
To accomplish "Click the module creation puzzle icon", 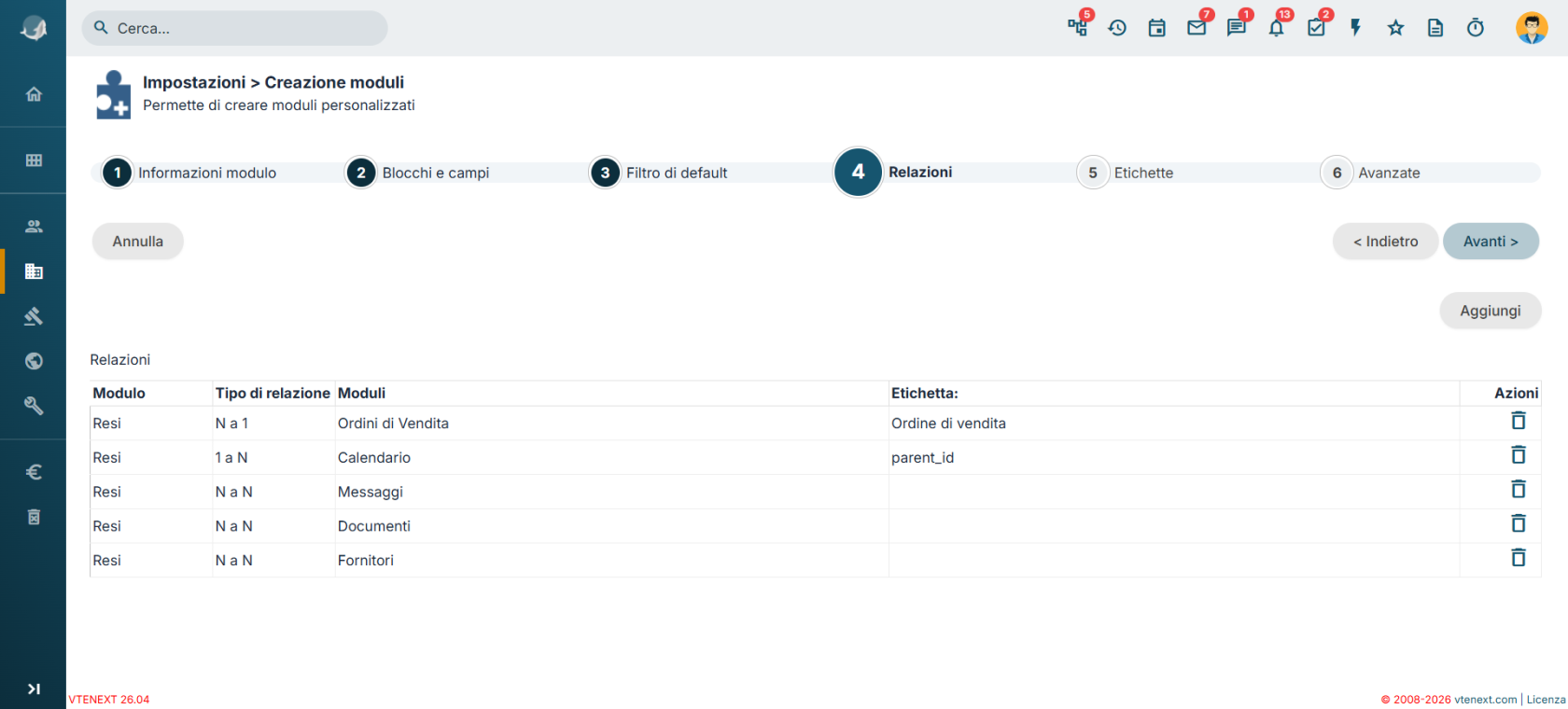I will [113, 94].
